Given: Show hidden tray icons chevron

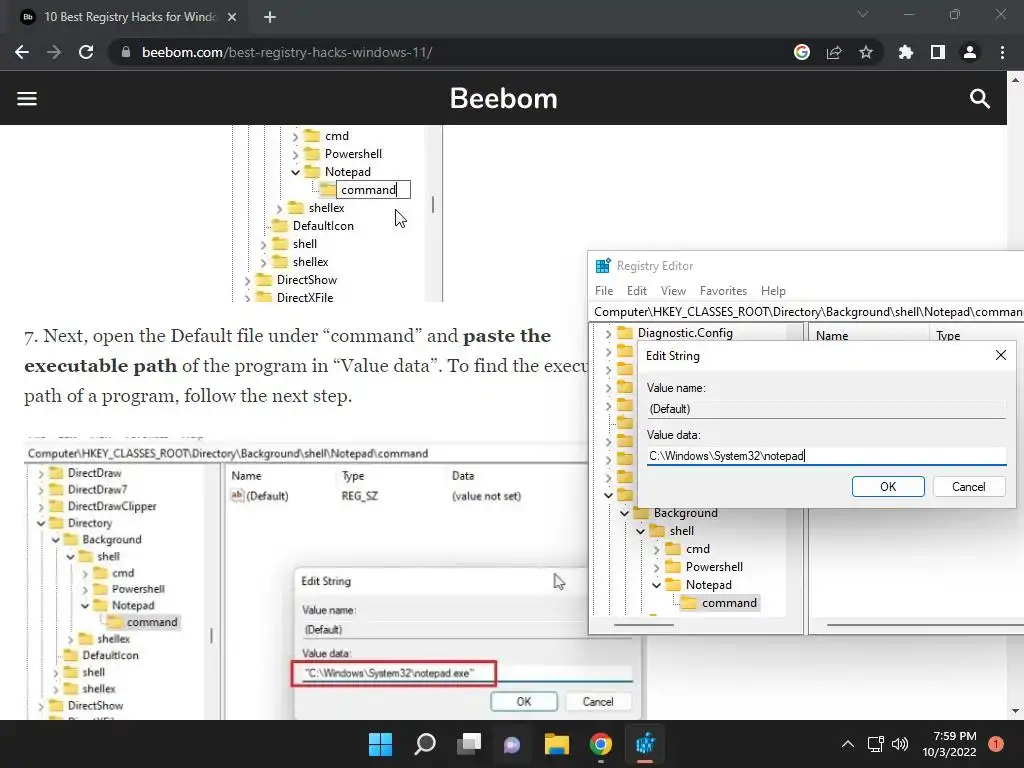Looking at the screenshot, I should click(848, 744).
